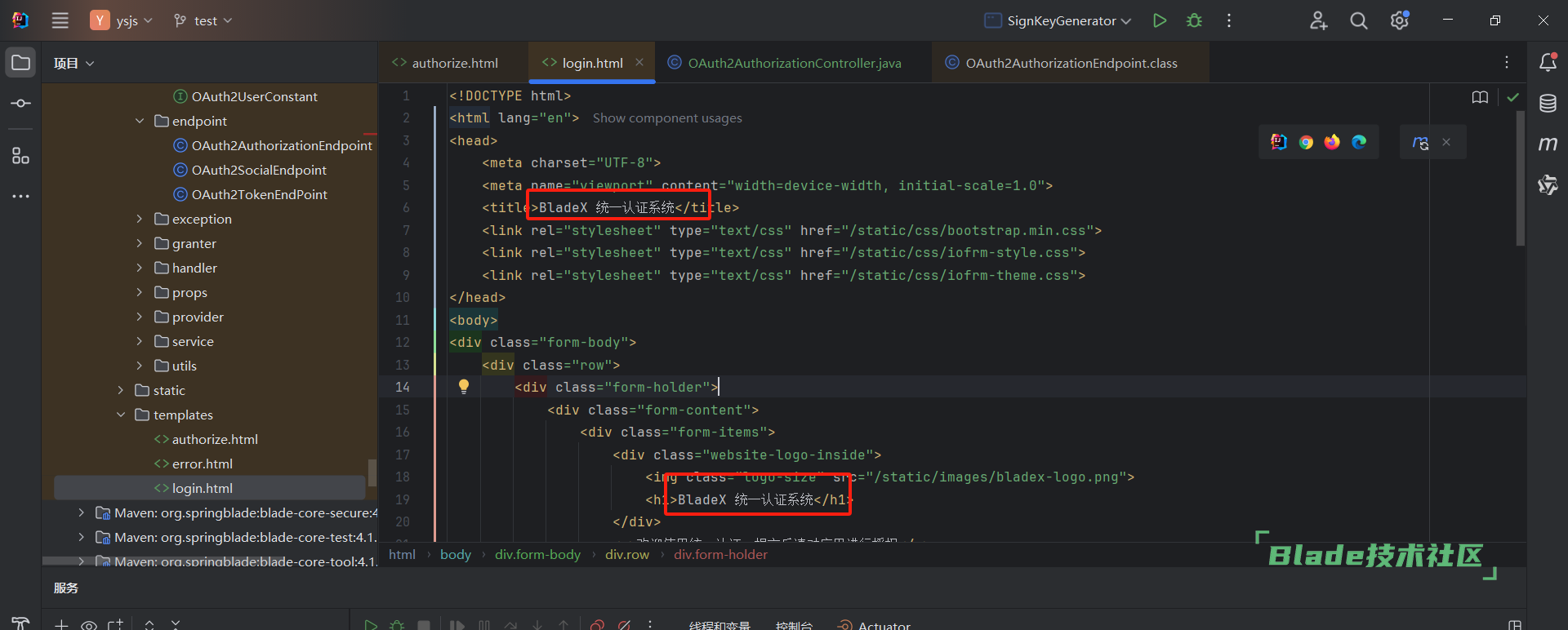Select login.html in project tree
This screenshot has width=1568, height=630.
pyautogui.click(x=210, y=488)
